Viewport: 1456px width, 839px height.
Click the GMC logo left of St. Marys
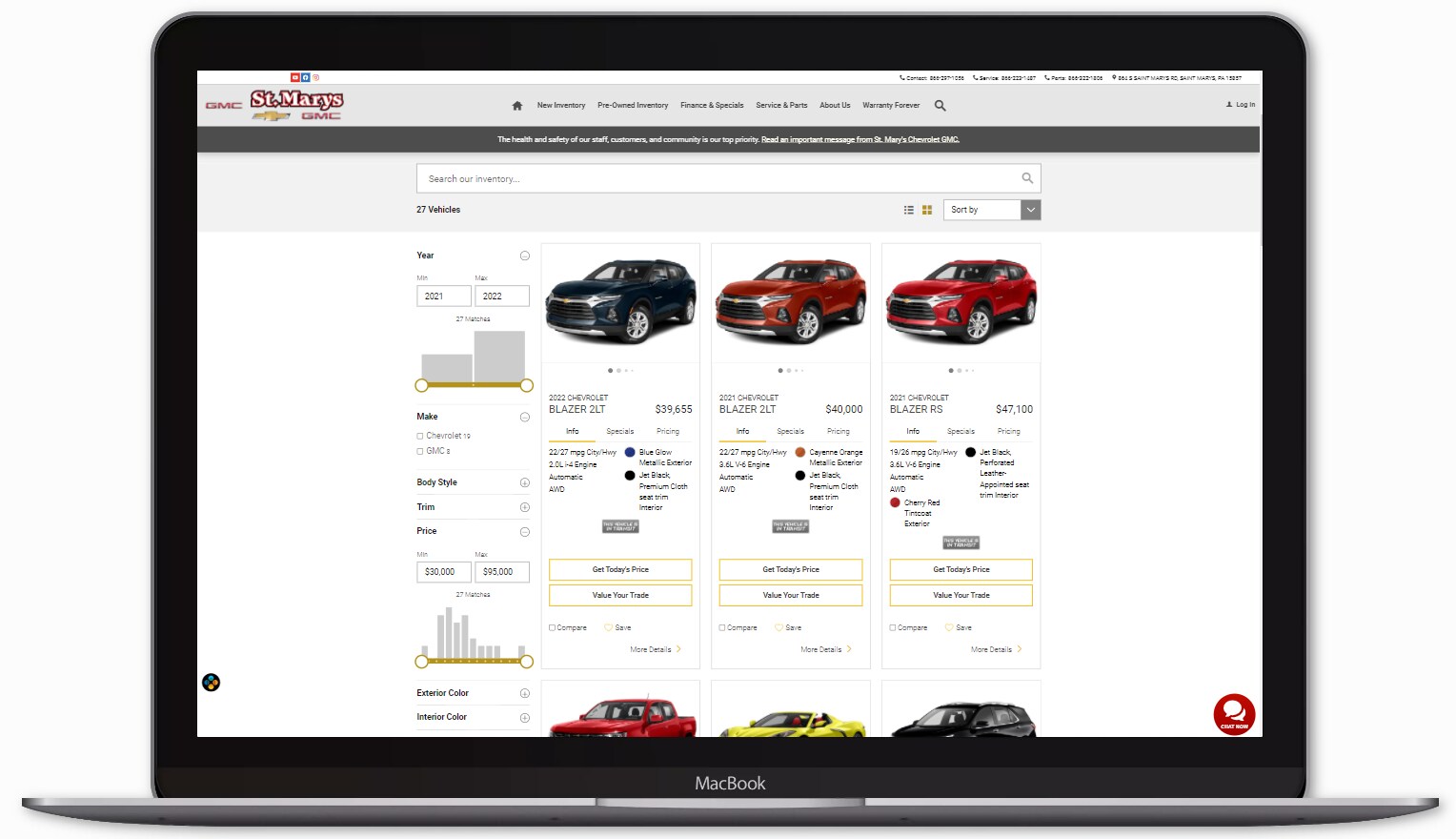(224, 106)
